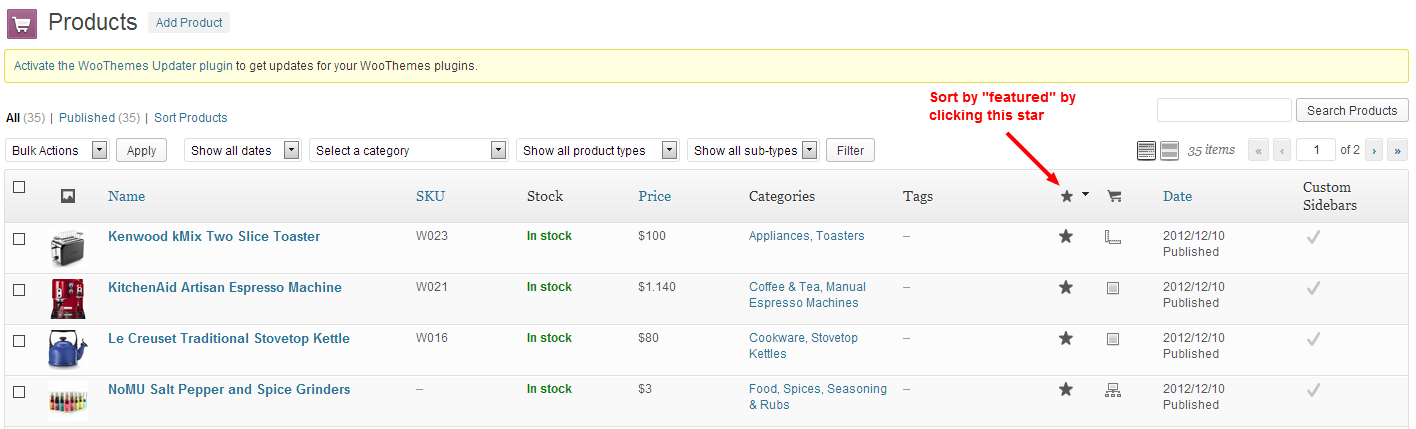The image size is (1416, 429).
Task: Open KitchenAid Artisan Espresso Machine product
Action: click(x=225, y=287)
